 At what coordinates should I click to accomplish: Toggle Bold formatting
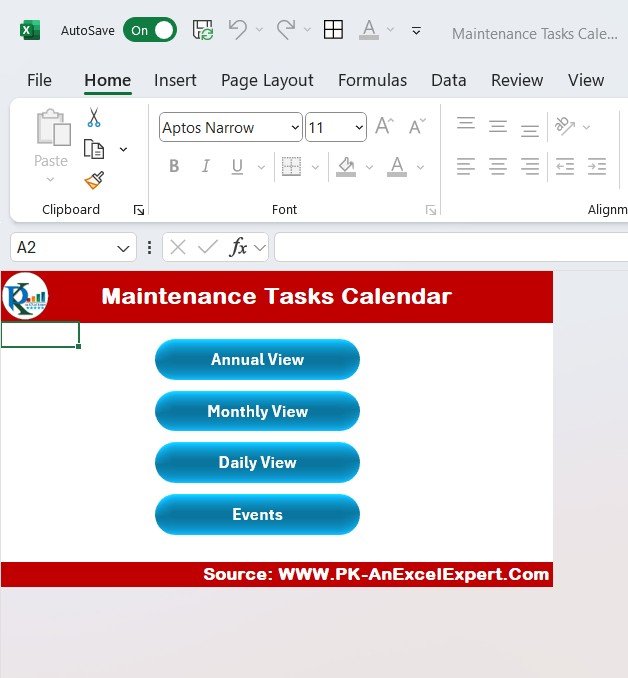point(174,166)
